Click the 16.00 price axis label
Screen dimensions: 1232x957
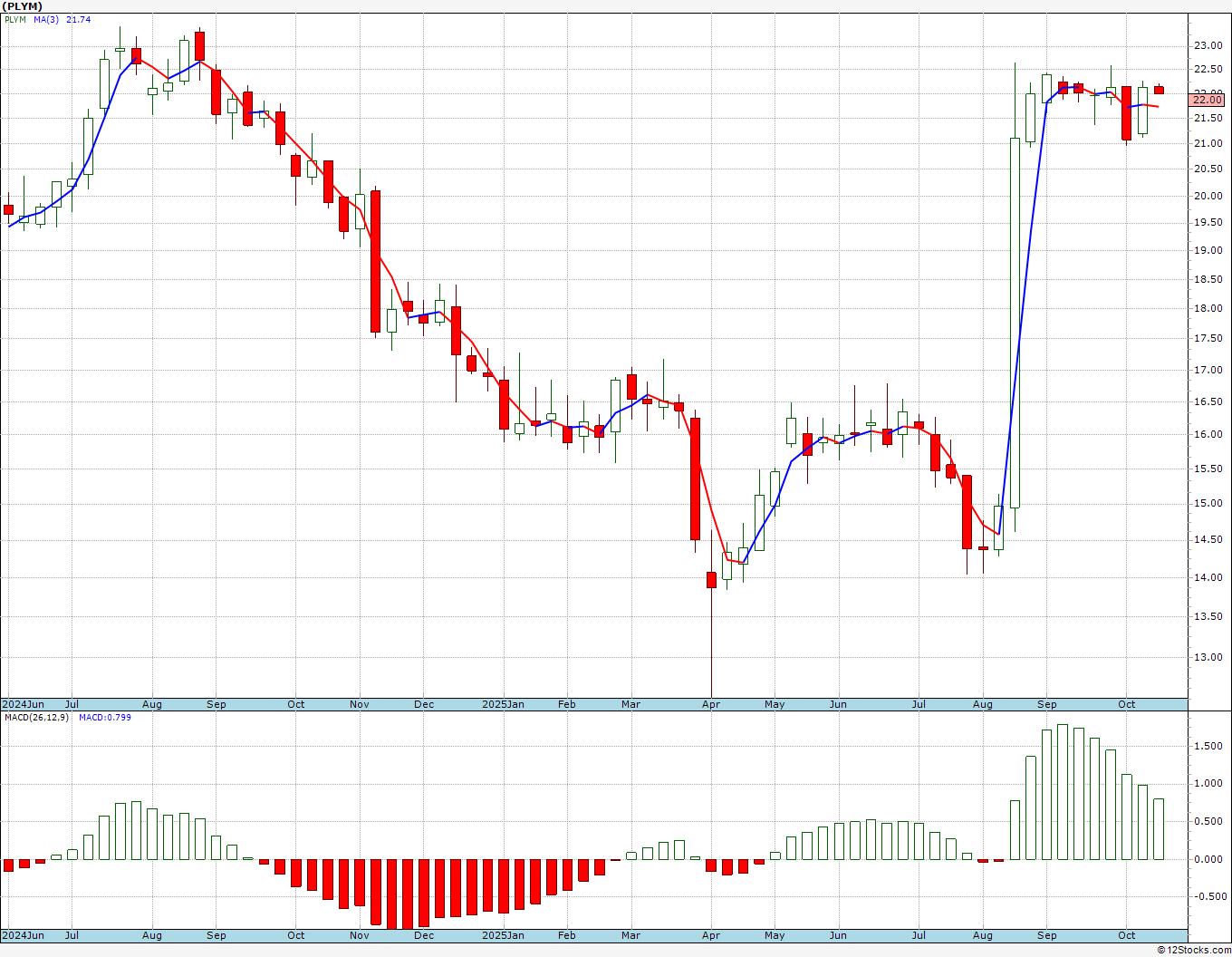click(x=1208, y=434)
